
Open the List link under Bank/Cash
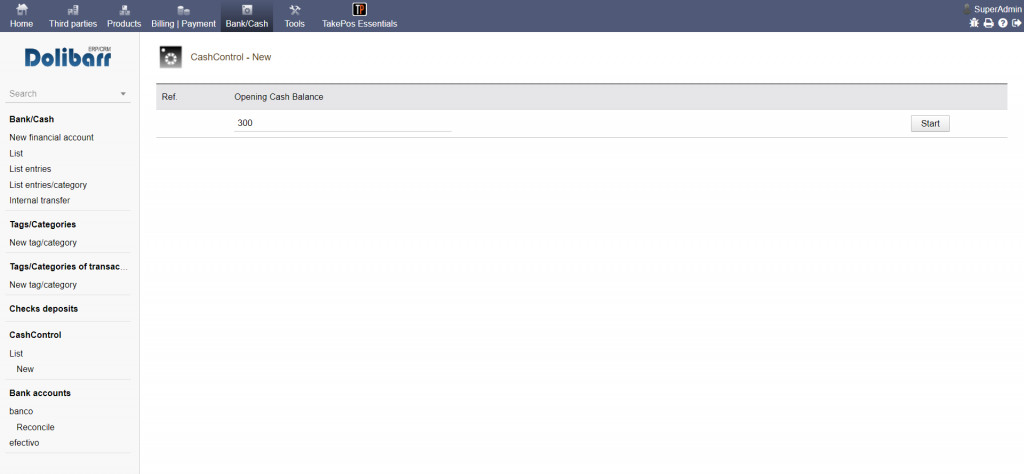coord(16,153)
